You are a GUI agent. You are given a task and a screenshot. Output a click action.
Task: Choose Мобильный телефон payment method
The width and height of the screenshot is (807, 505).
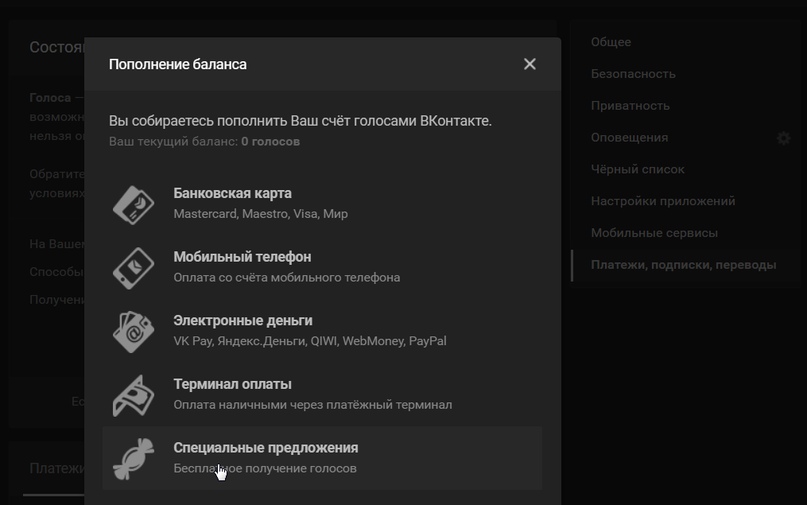click(322, 267)
